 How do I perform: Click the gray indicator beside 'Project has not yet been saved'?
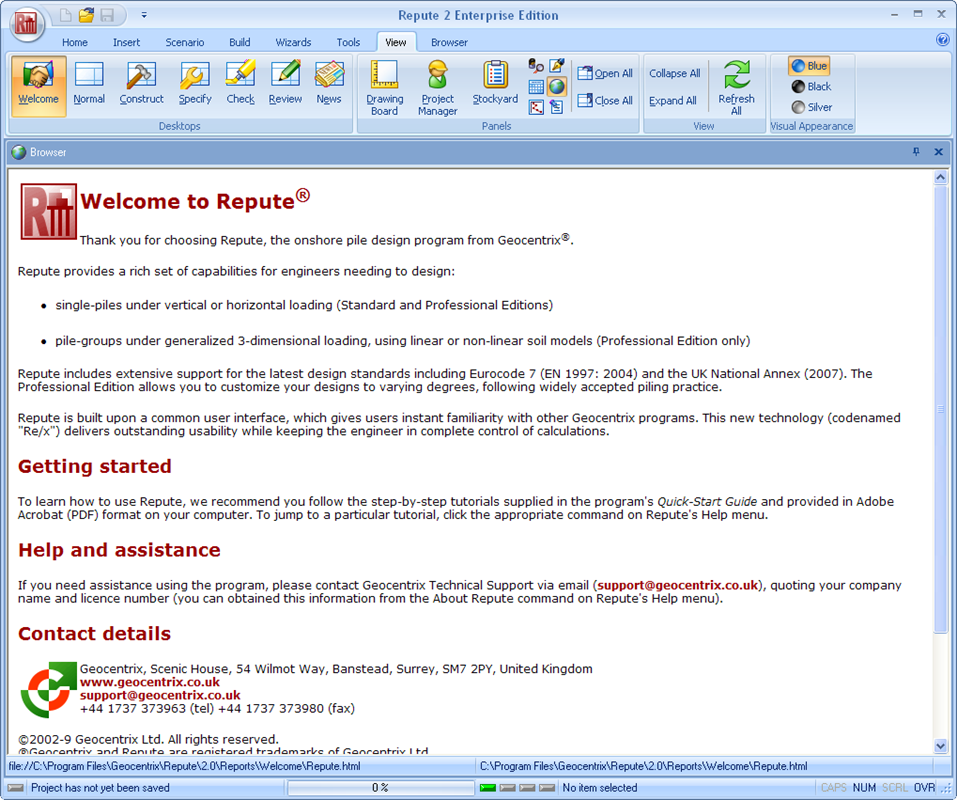16,788
